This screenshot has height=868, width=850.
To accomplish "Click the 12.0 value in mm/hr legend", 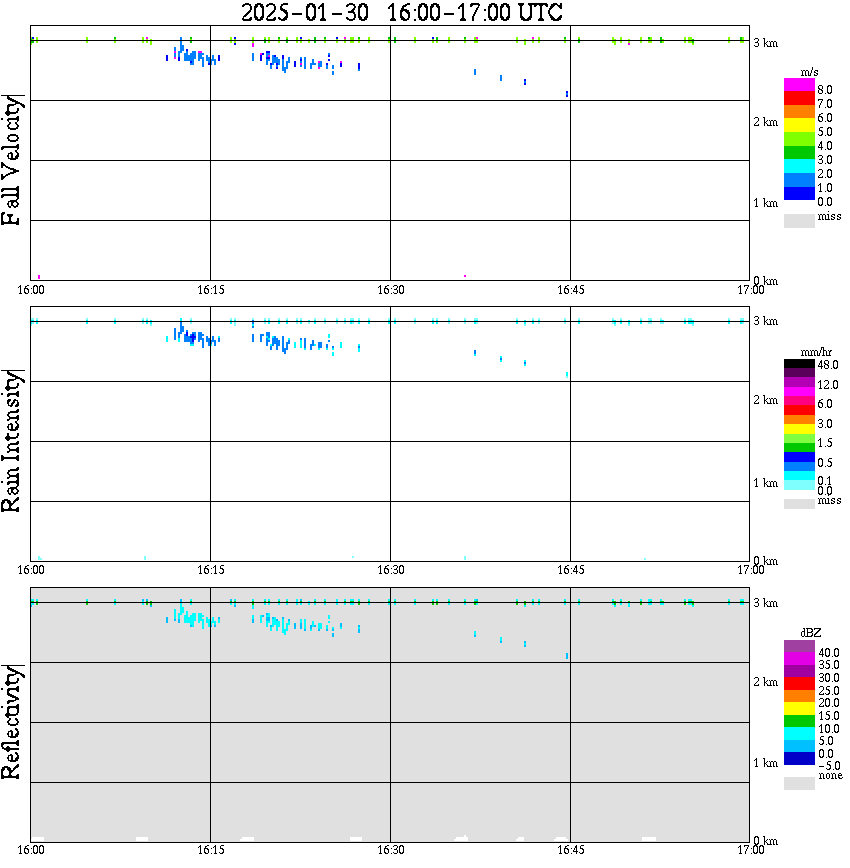I will click(827, 385).
